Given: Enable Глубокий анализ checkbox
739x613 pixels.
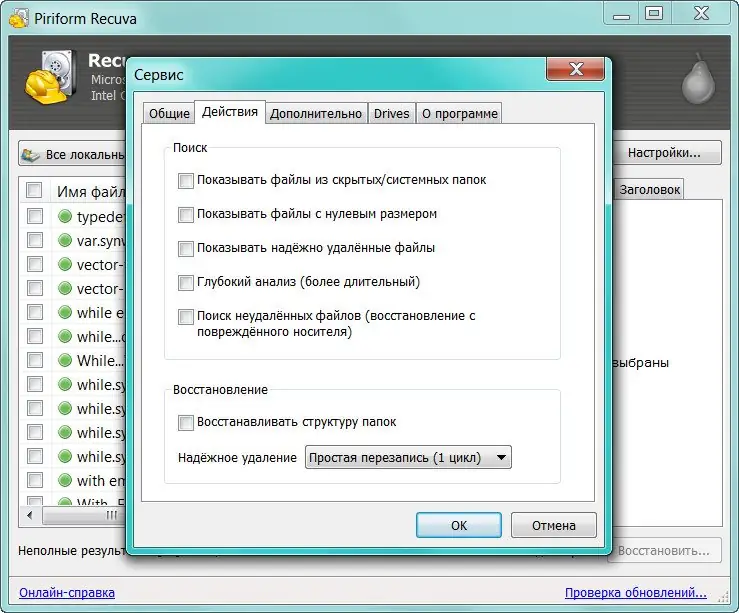Looking at the screenshot, I should pos(186,283).
